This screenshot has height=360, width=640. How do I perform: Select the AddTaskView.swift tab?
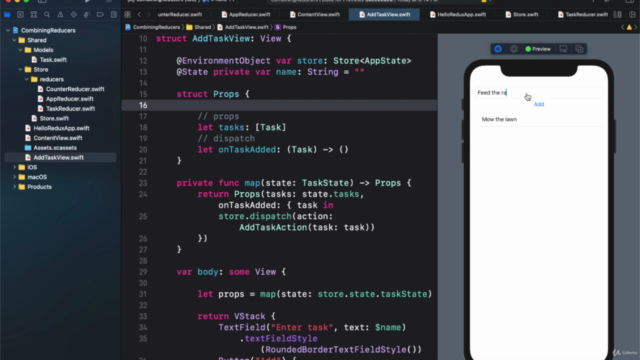click(x=384, y=15)
